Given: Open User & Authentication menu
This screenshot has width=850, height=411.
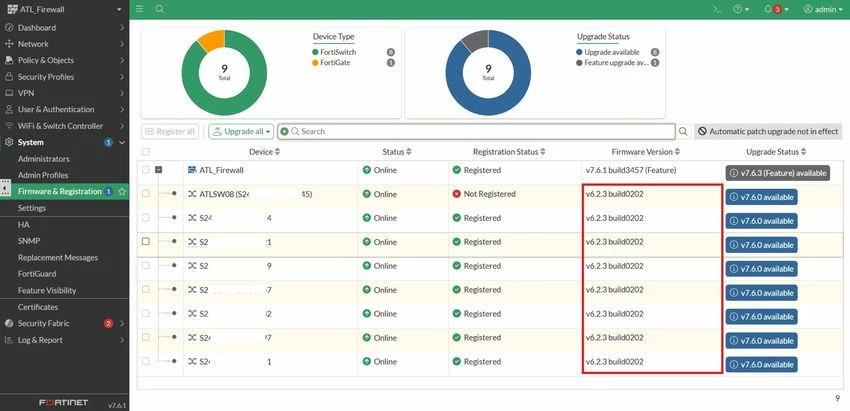Looking at the screenshot, I should pyautogui.click(x=65, y=110).
